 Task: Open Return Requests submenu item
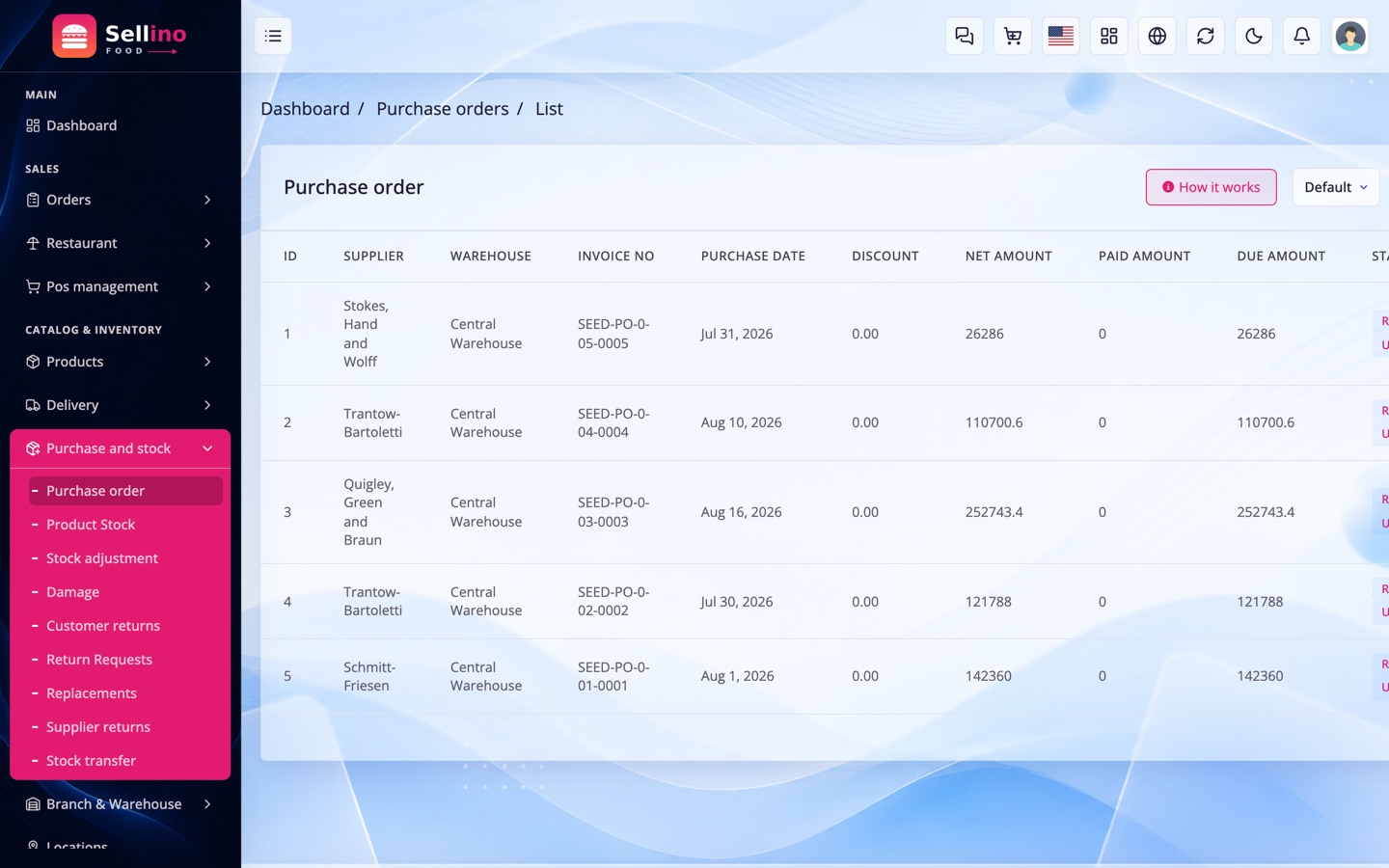click(125, 660)
